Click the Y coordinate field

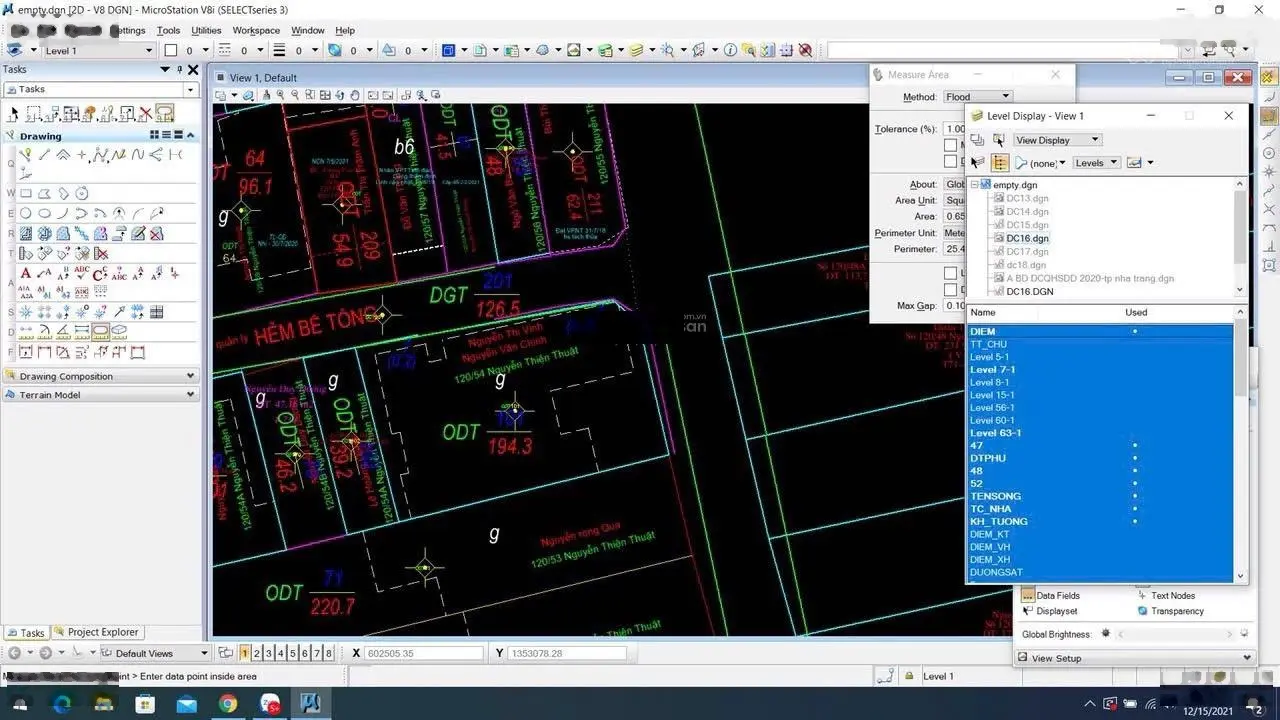coord(568,653)
